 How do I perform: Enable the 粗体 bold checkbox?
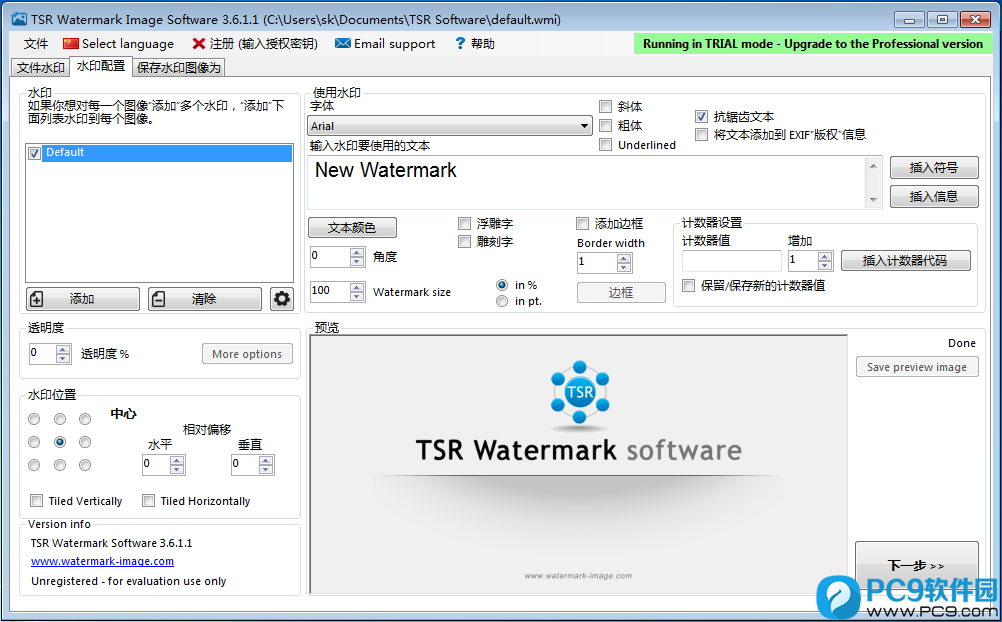pyautogui.click(x=605, y=126)
